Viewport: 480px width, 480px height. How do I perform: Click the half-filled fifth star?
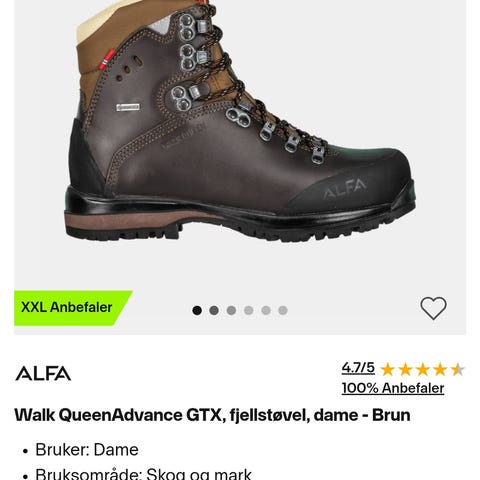click(x=457, y=370)
